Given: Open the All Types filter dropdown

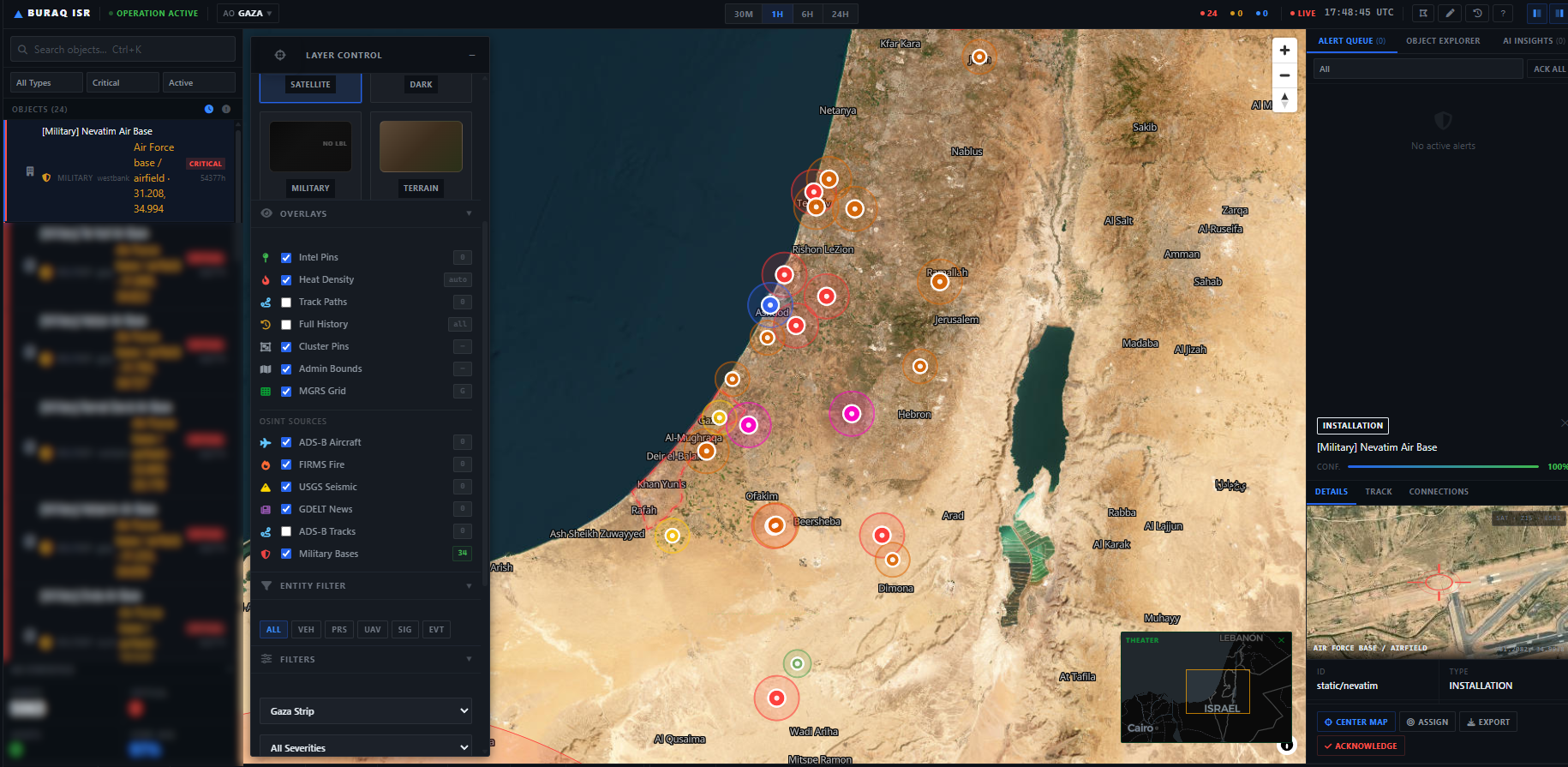Looking at the screenshot, I should tap(47, 82).
